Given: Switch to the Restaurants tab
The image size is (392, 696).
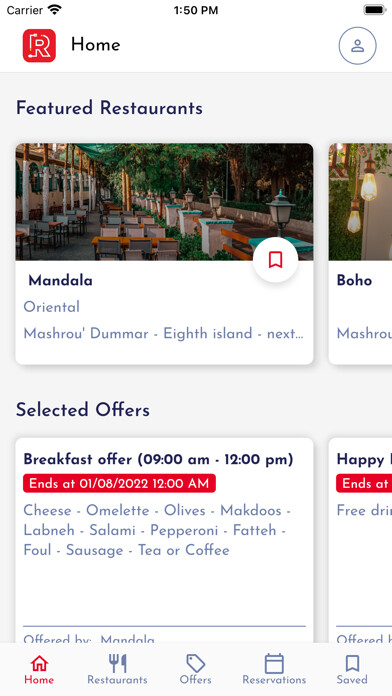Looking at the screenshot, I should 117,669.
